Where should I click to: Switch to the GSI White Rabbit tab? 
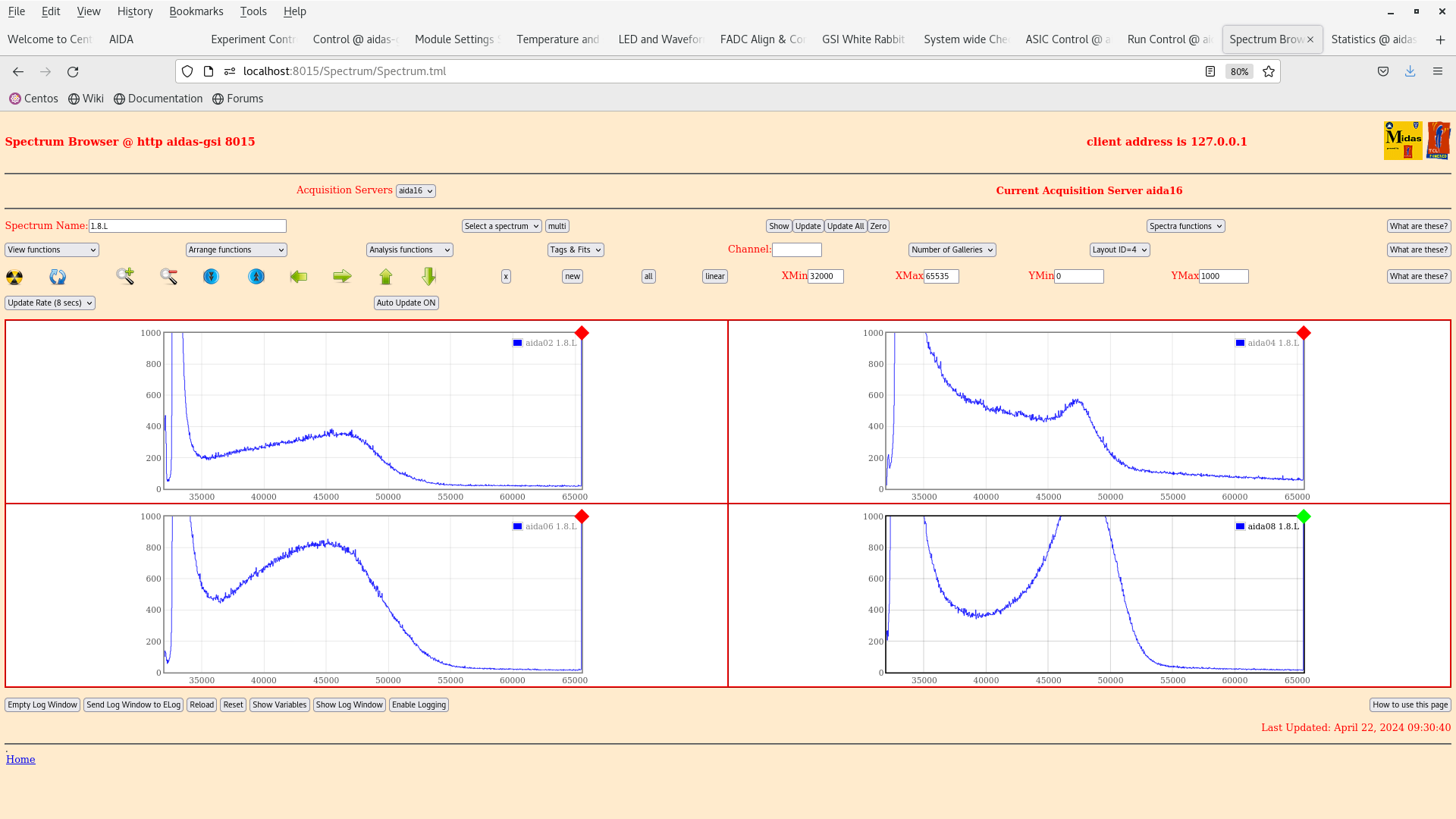coord(864,39)
